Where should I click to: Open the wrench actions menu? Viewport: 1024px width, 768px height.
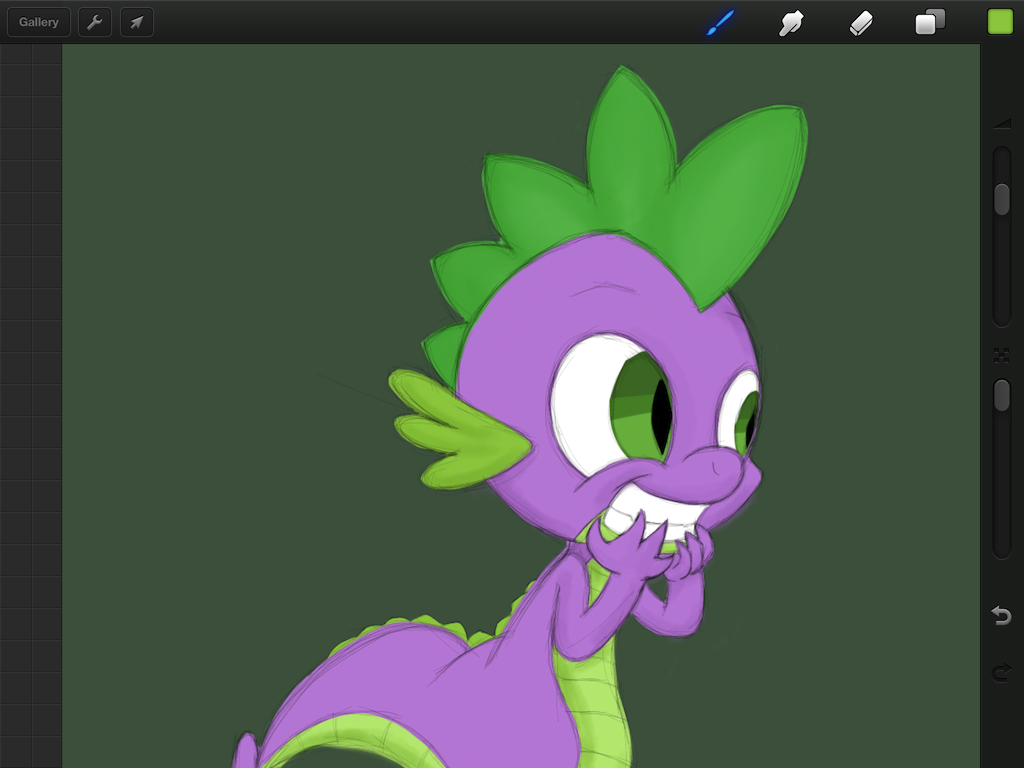click(95, 22)
